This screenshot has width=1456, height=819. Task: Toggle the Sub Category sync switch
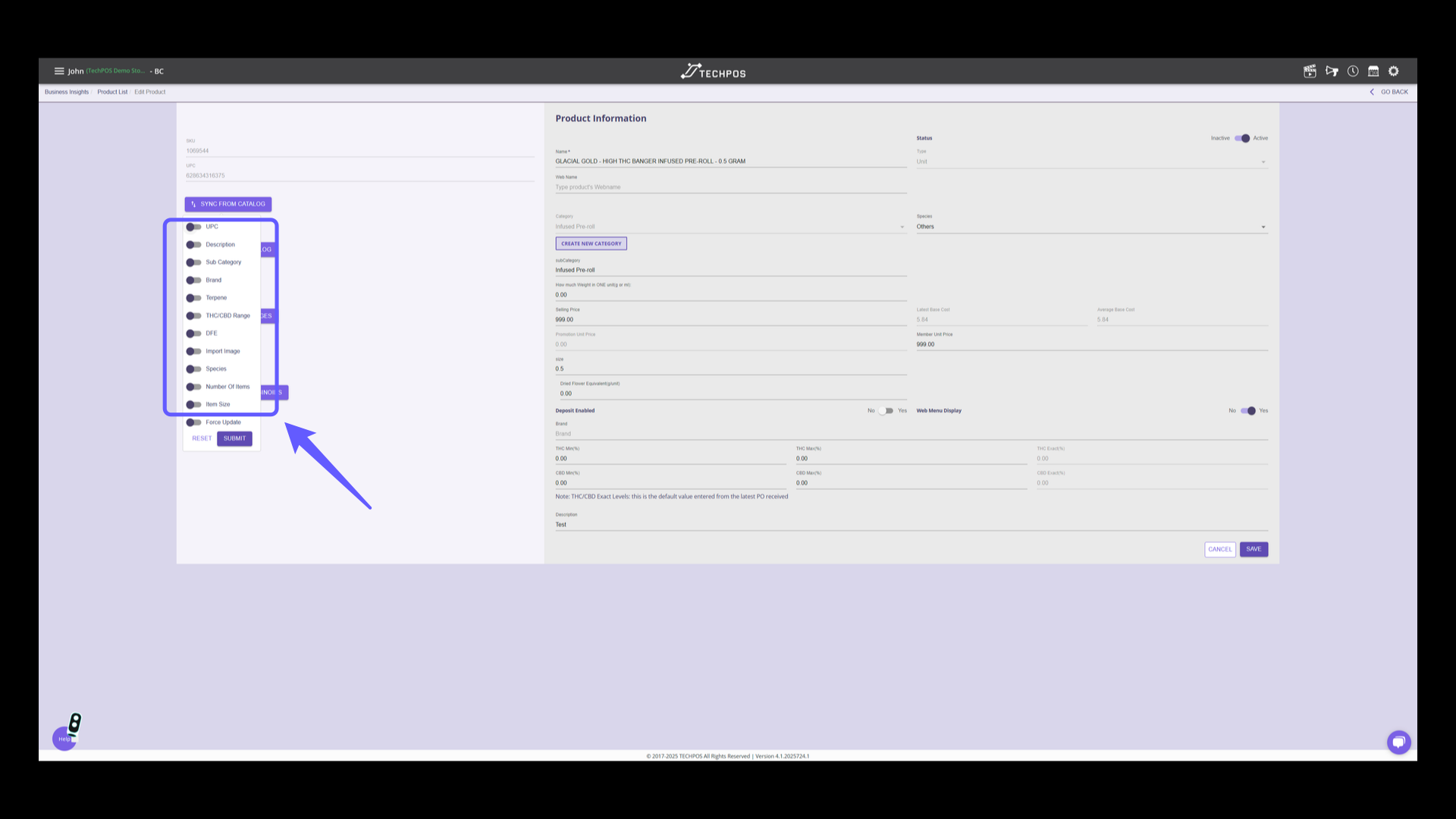click(194, 262)
